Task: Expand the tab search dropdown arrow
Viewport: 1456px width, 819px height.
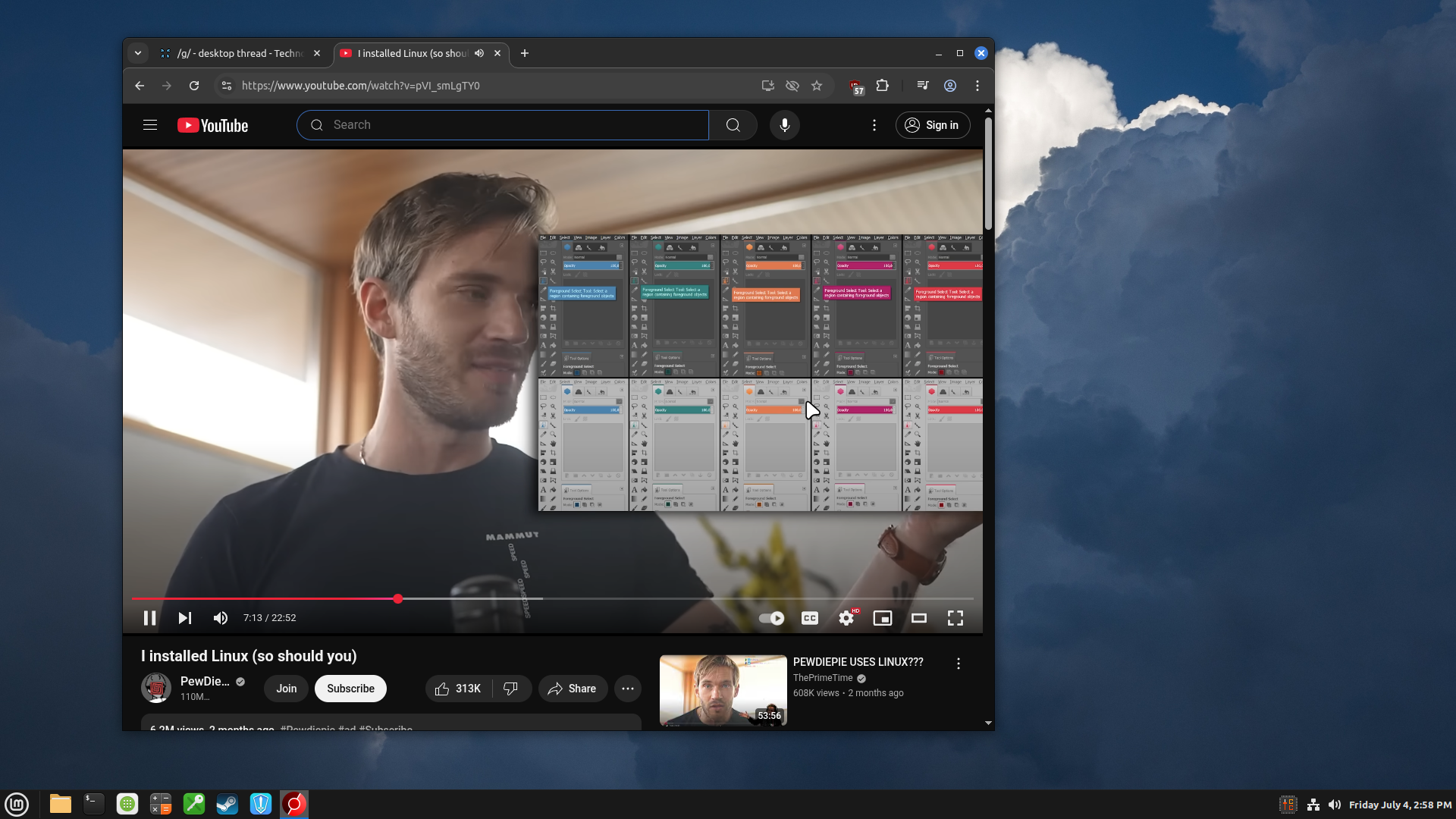Action: coord(137,53)
